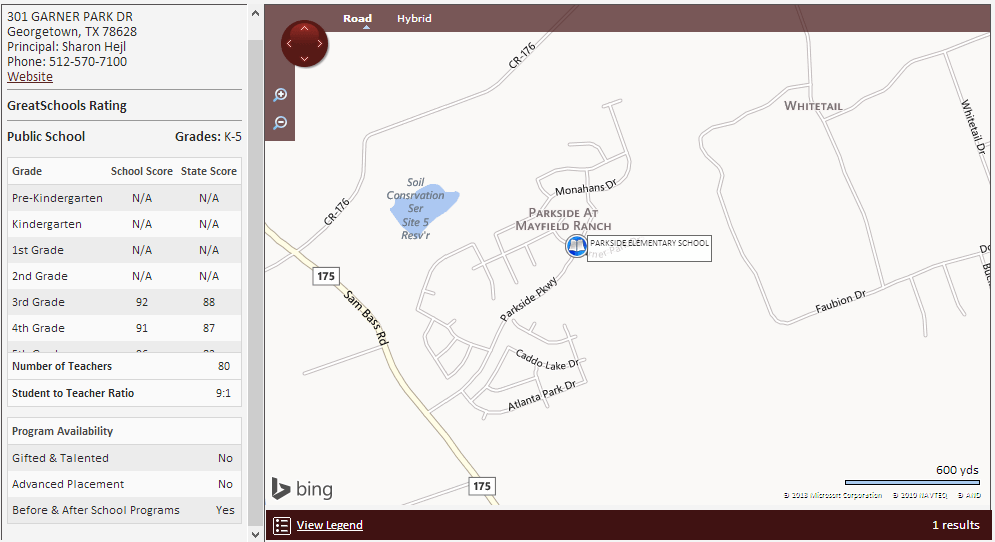Click the Parkside Pkwy street label
Image resolution: width=995 pixels, height=542 pixels.
coord(529,299)
